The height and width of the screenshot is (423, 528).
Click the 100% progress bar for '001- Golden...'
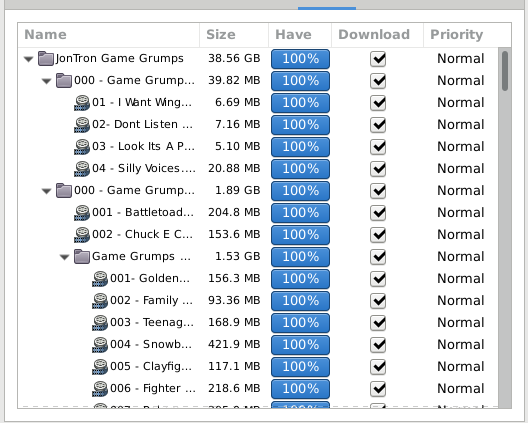300,279
